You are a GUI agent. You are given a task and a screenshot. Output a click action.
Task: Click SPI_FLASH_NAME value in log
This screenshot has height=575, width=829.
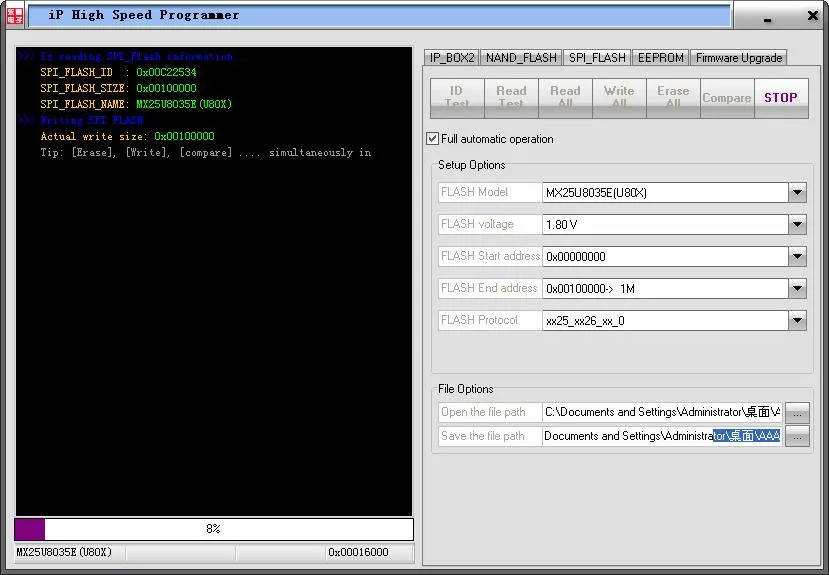tap(184, 104)
